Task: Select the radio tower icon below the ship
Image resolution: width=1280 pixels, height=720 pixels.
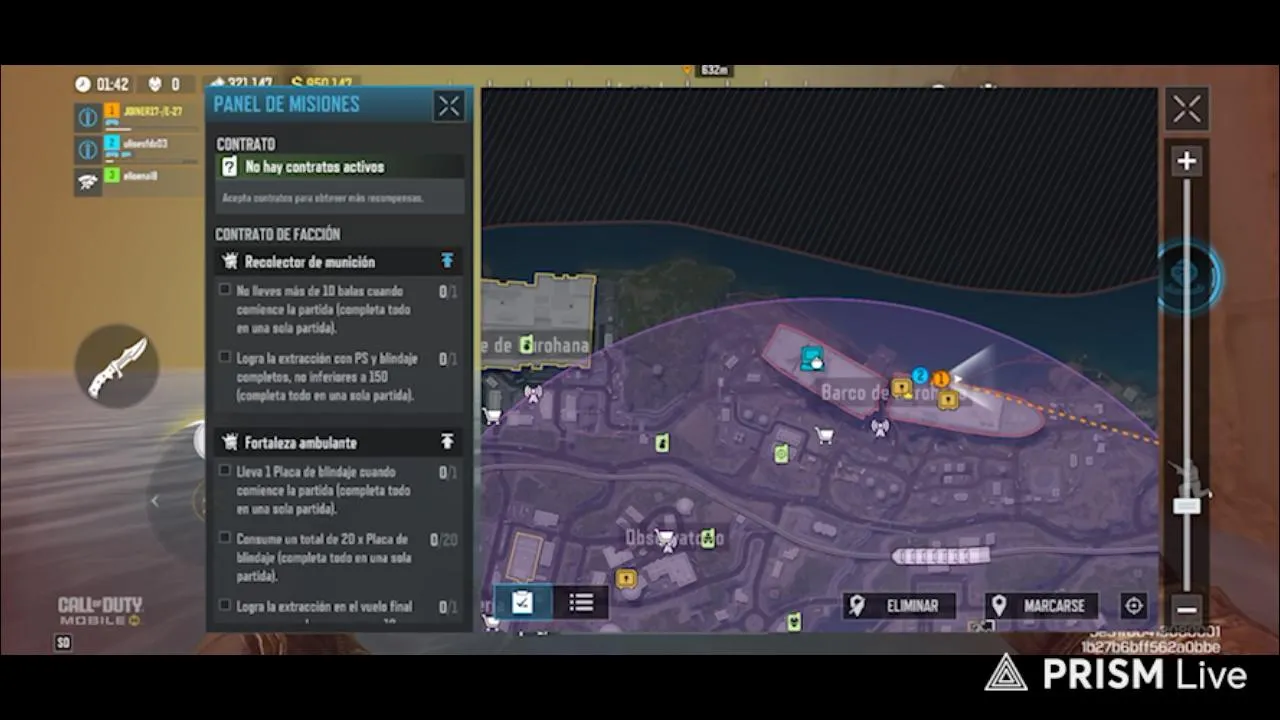Action: point(880,428)
